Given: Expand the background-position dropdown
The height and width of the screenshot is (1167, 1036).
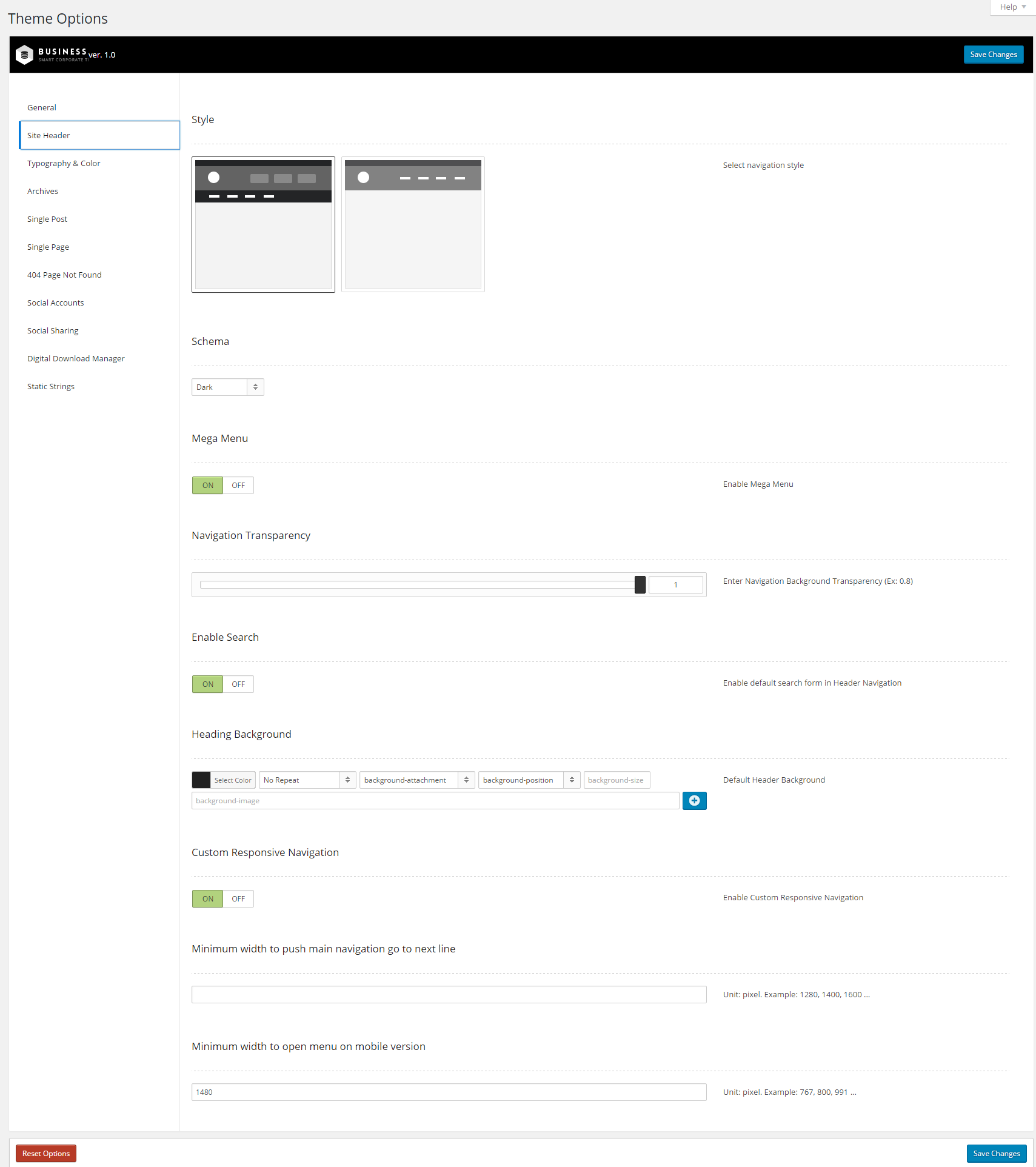Looking at the screenshot, I should coord(529,780).
